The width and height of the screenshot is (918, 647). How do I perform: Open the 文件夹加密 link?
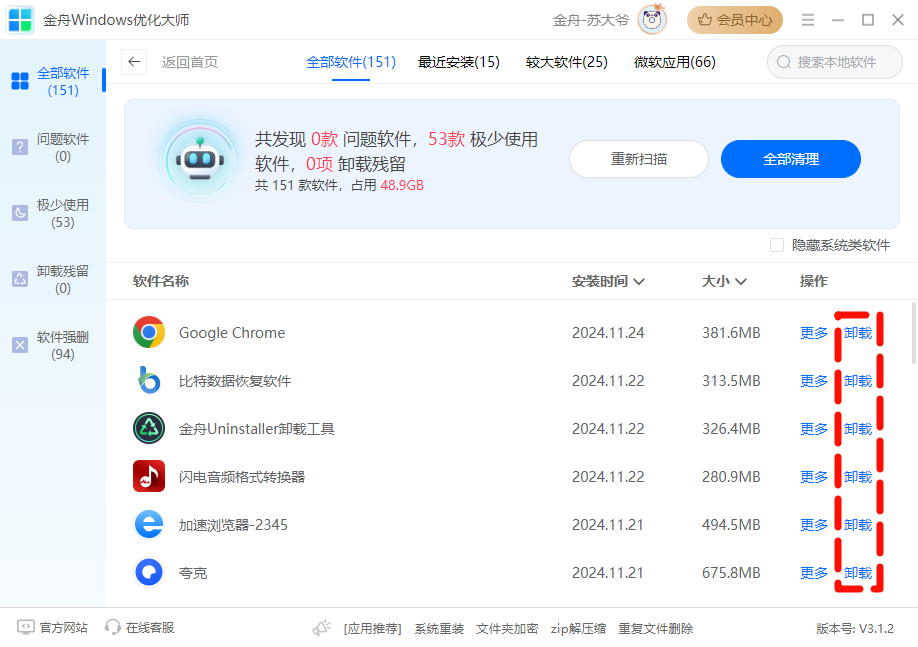pos(507,628)
